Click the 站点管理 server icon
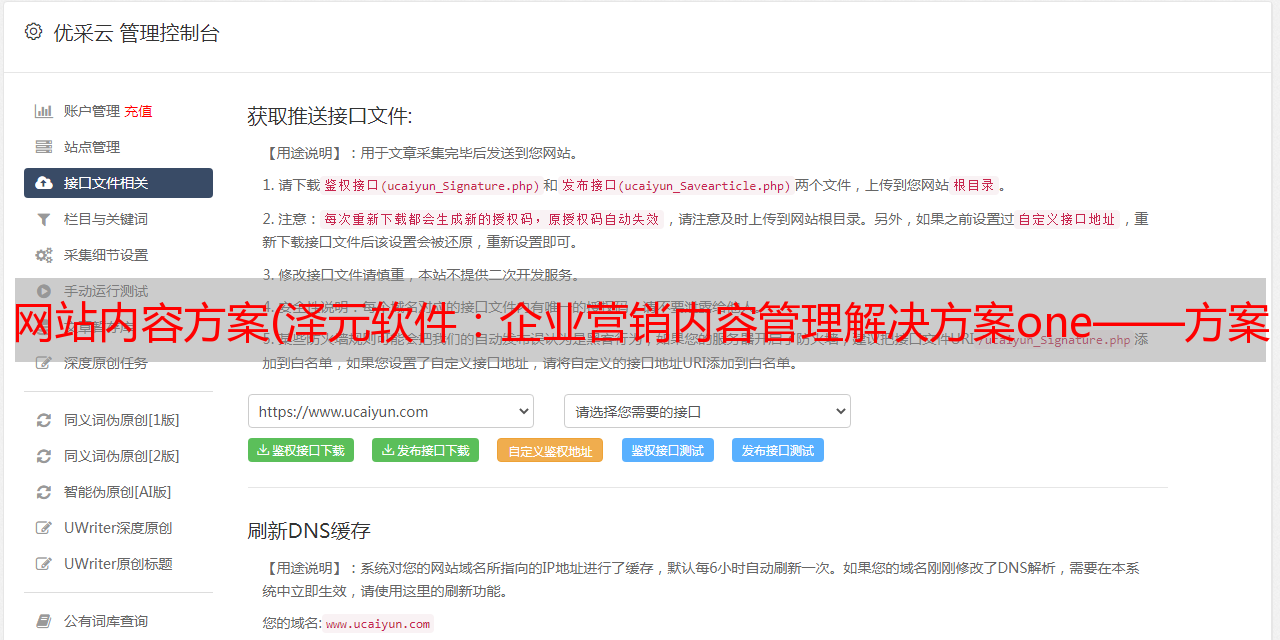The height and width of the screenshot is (640, 1280). pos(44,147)
